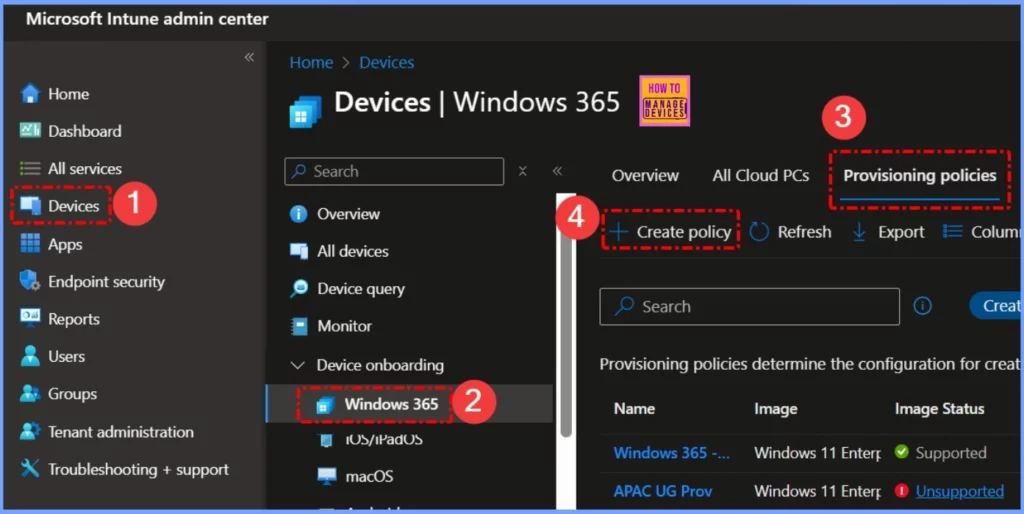Export the provisioning policies list
The width and height of the screenshot is (1024, 514).
[888, 232]
